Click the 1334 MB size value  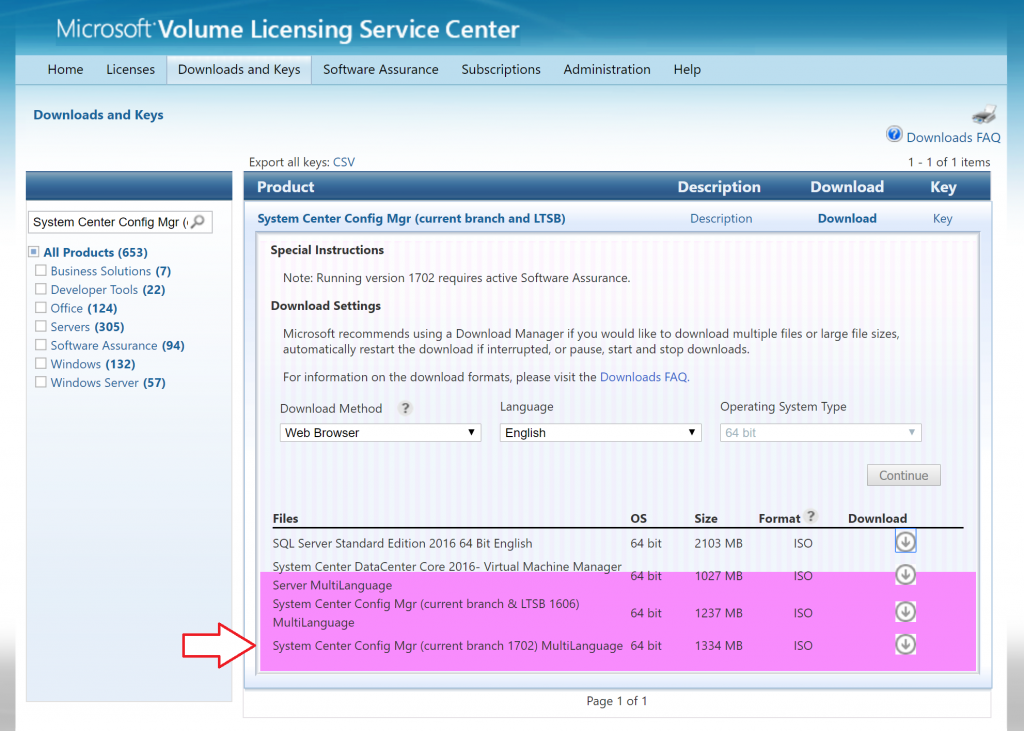click(718, 645)
